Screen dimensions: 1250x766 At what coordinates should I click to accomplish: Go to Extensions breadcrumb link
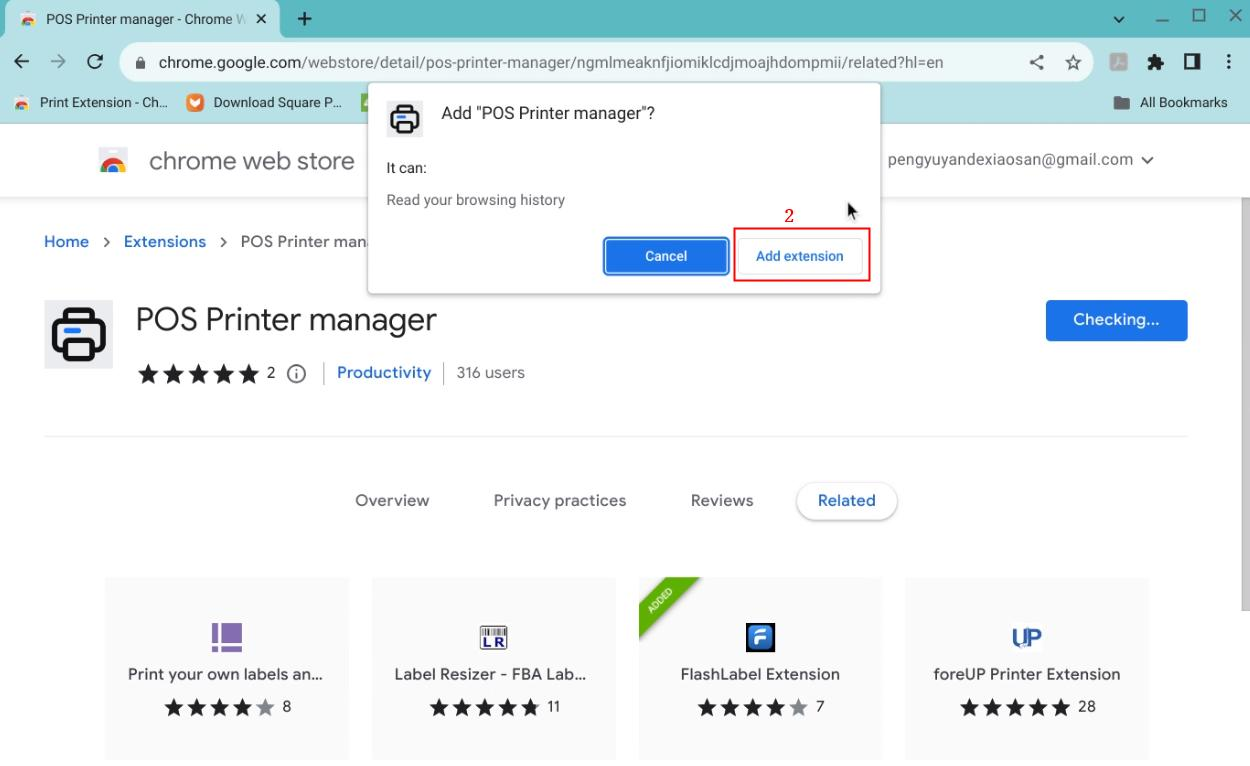point(165,242)
